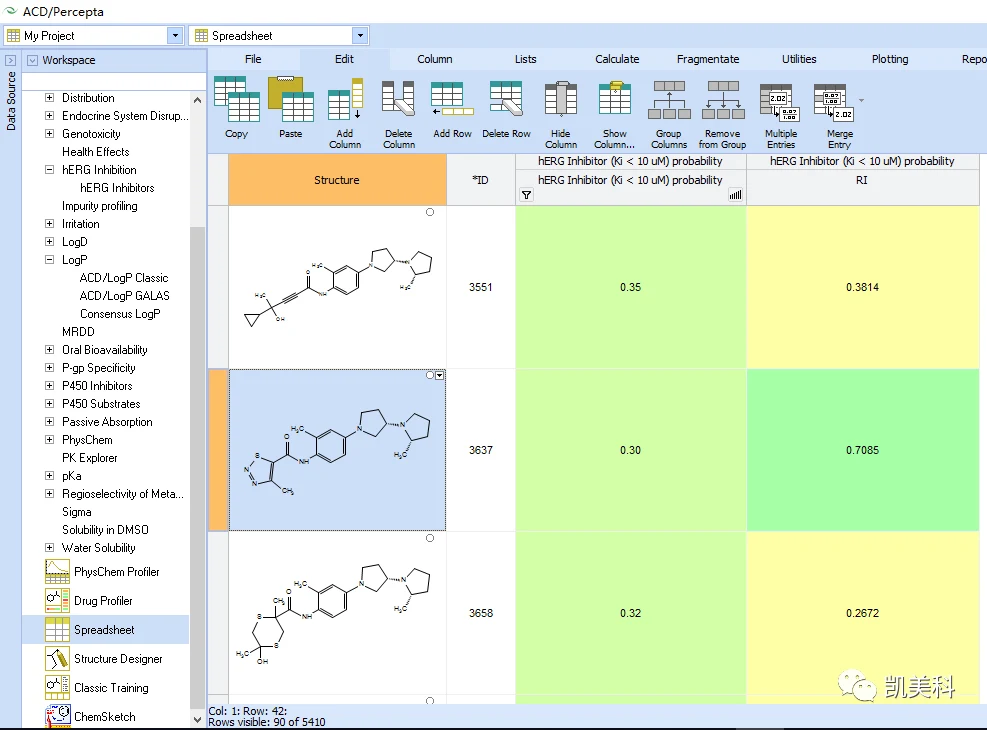Select ACD/LogP Classic in the tree
987x730 pixels.
pyautogui.click(x=124, y=278)
